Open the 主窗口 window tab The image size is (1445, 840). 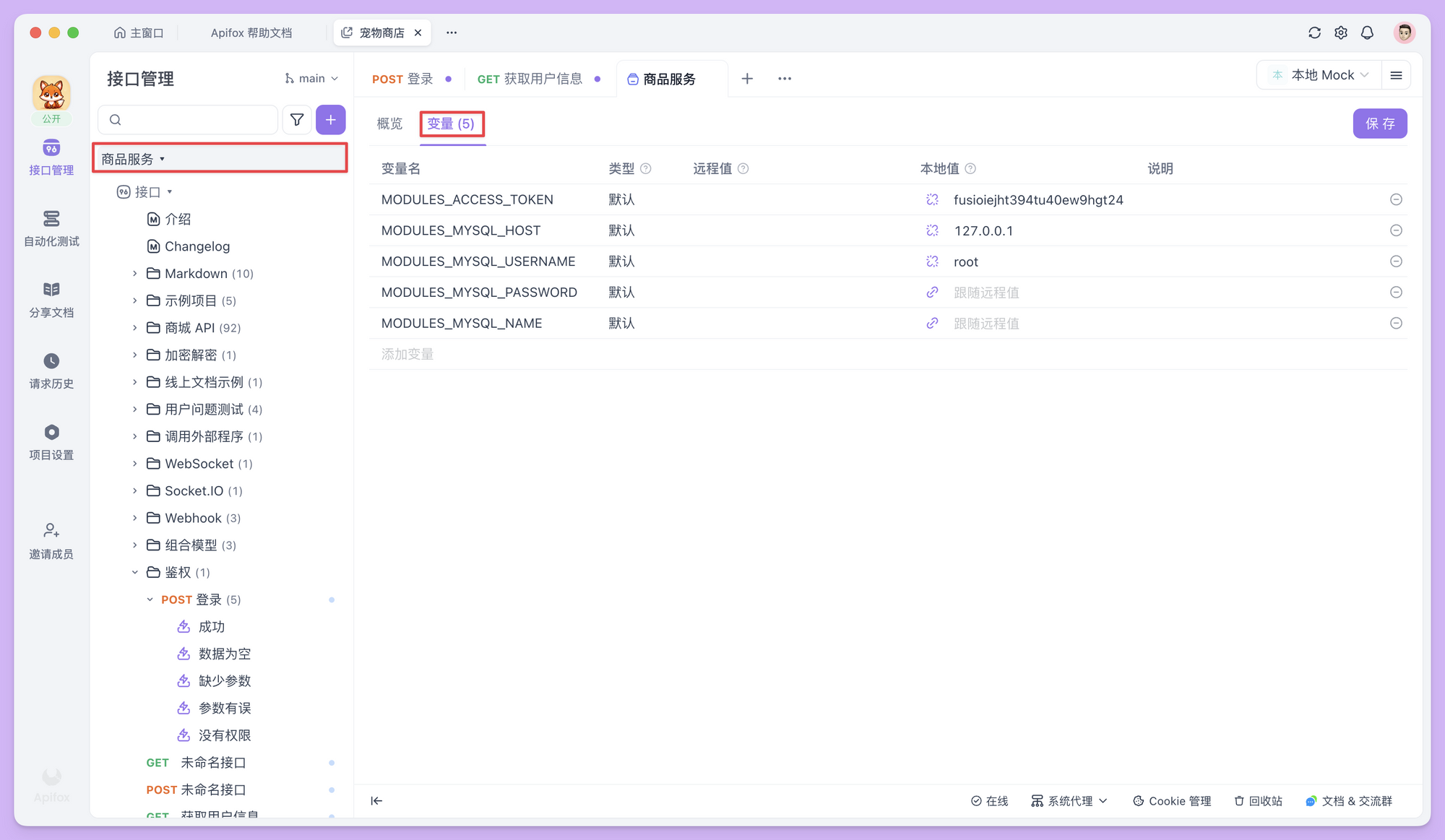click(x=139, y=33)
